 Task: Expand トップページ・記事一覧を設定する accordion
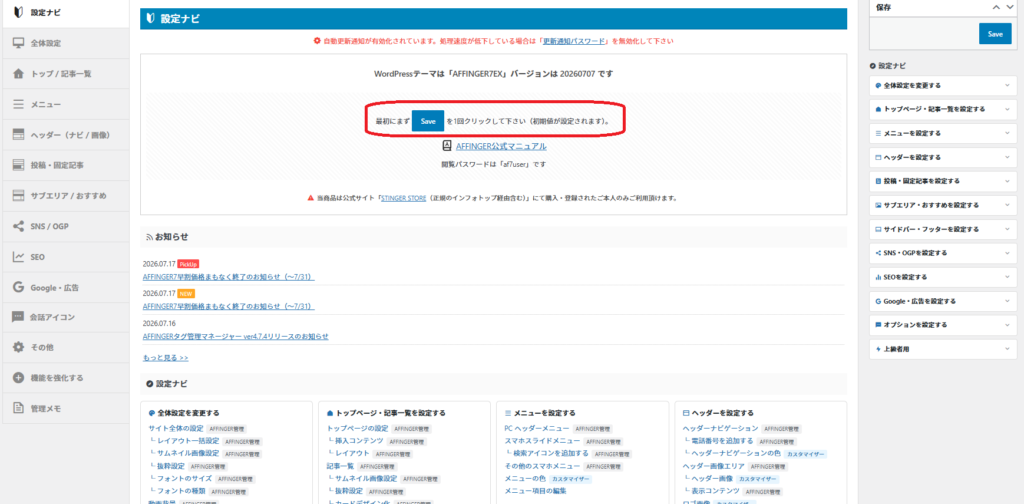tap(943, 109)
